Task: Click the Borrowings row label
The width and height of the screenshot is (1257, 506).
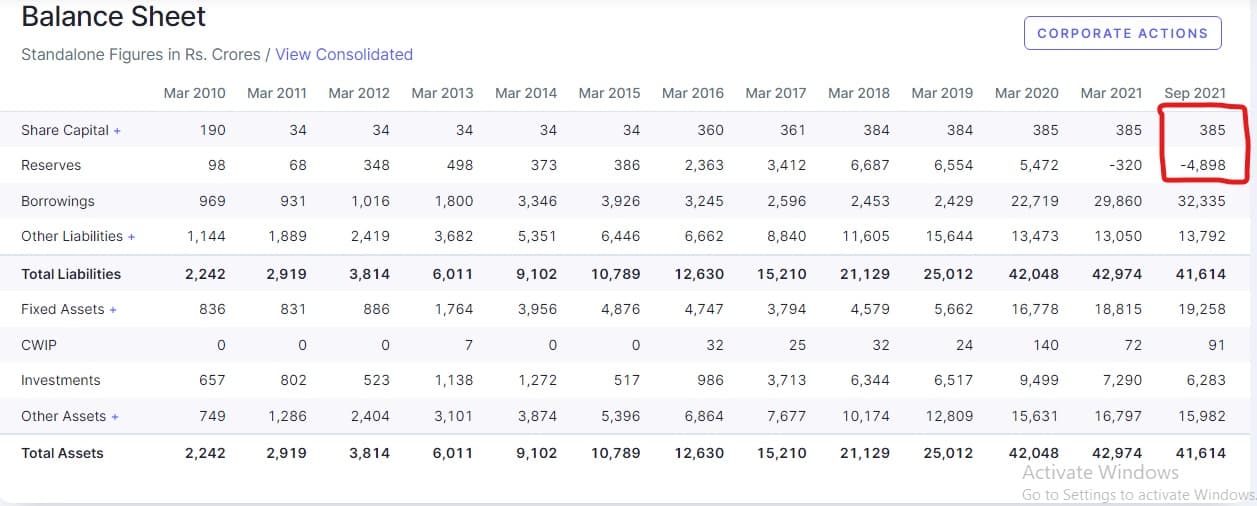Action: pyautogui.click(x=58, y=201)
